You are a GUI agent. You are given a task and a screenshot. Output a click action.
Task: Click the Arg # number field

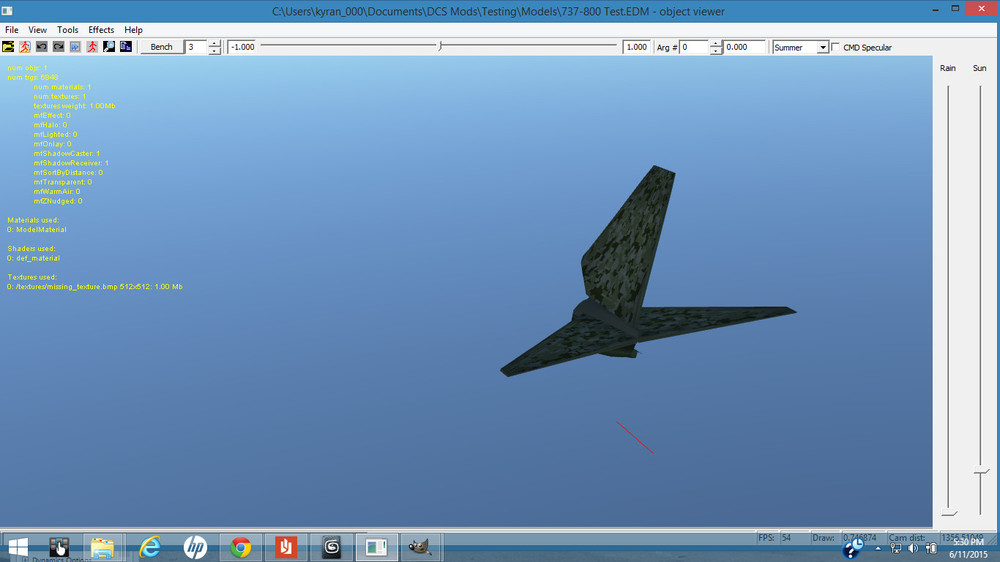pyautogui.click(x=694, y=47)
